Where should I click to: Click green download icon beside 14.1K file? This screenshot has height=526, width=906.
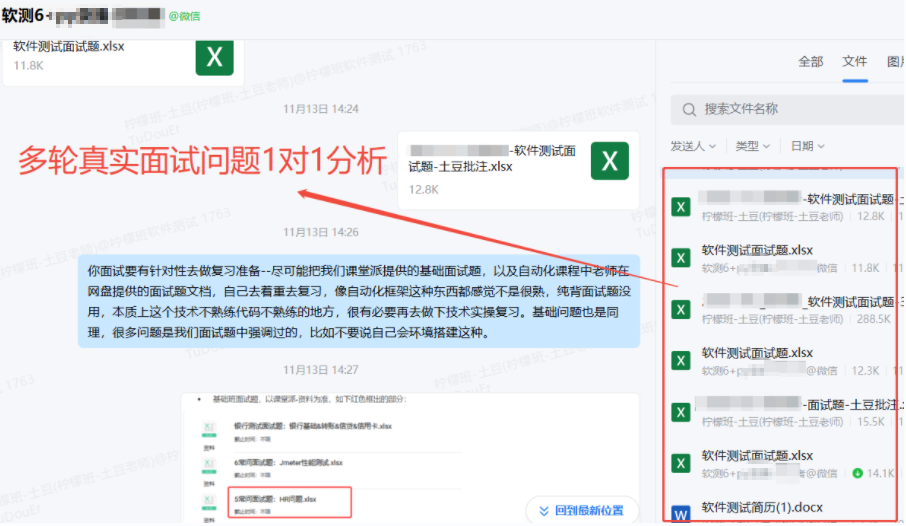857,472
